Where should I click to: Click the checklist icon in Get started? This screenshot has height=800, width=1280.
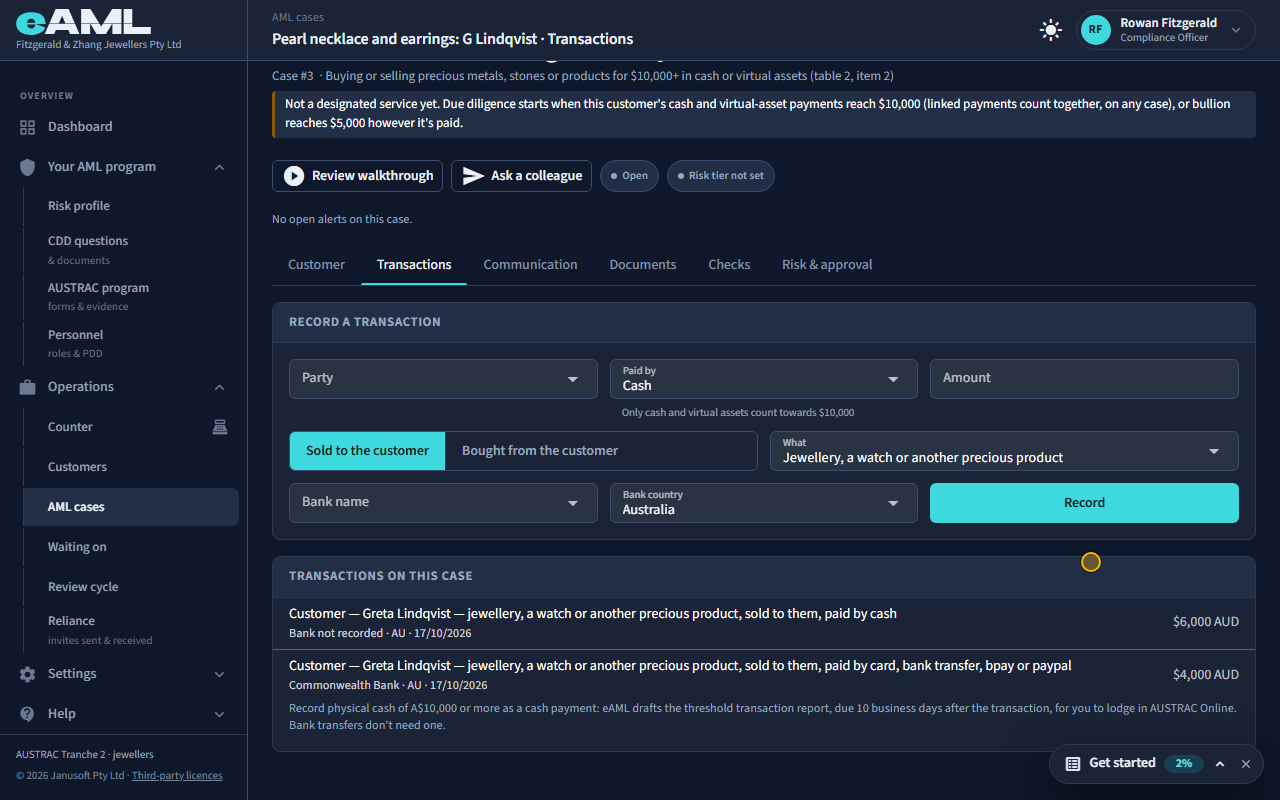tap(1073, 763)
